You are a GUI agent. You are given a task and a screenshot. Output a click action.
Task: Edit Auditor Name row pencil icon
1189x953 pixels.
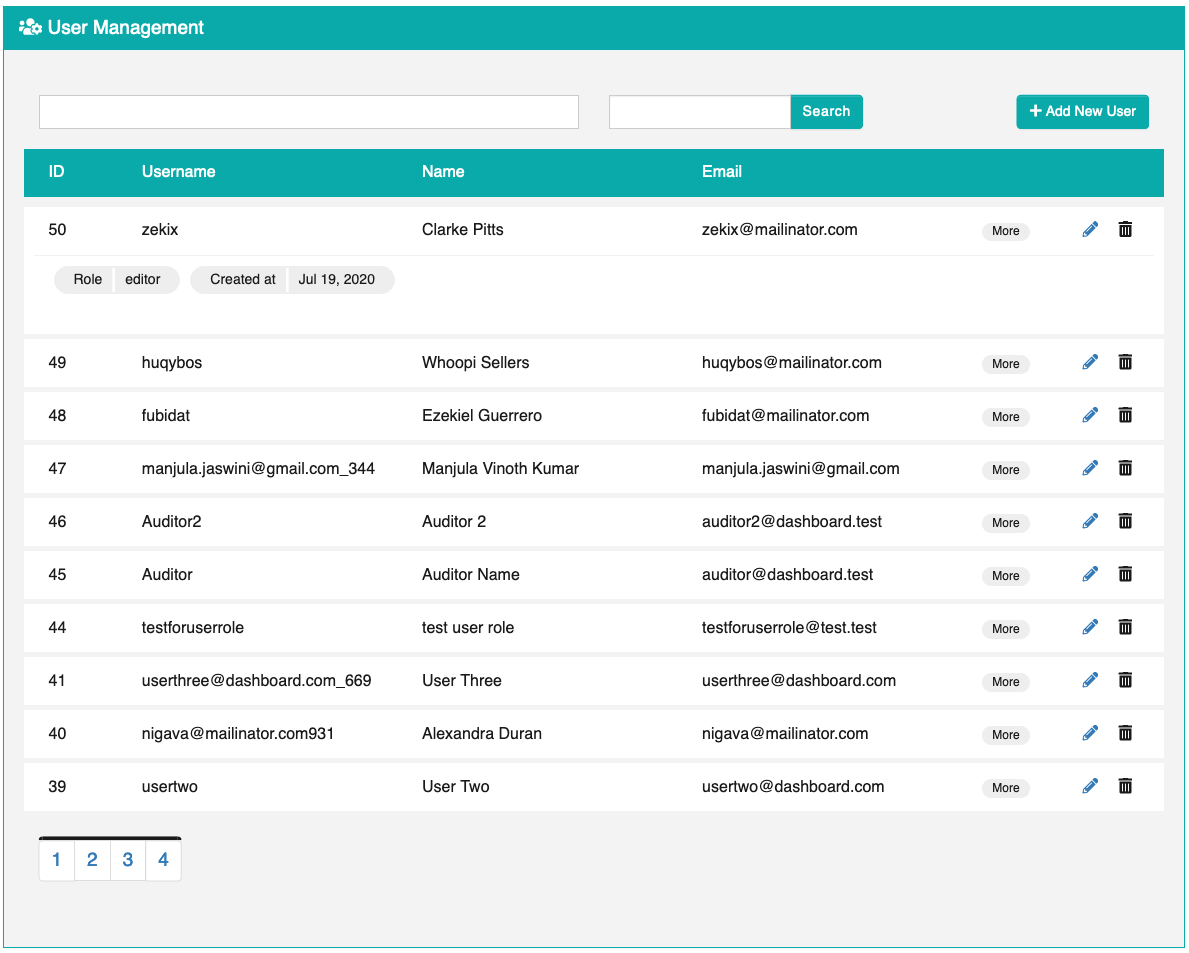1090,575
